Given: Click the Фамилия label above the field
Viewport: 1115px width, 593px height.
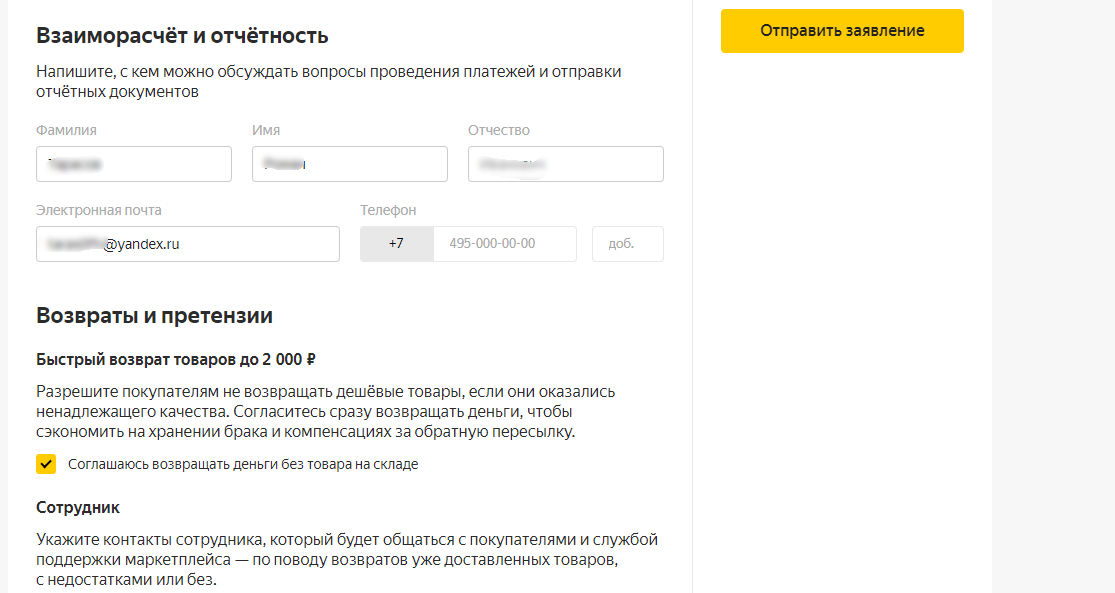Looking at the screenshot, I should click(66, 130).
